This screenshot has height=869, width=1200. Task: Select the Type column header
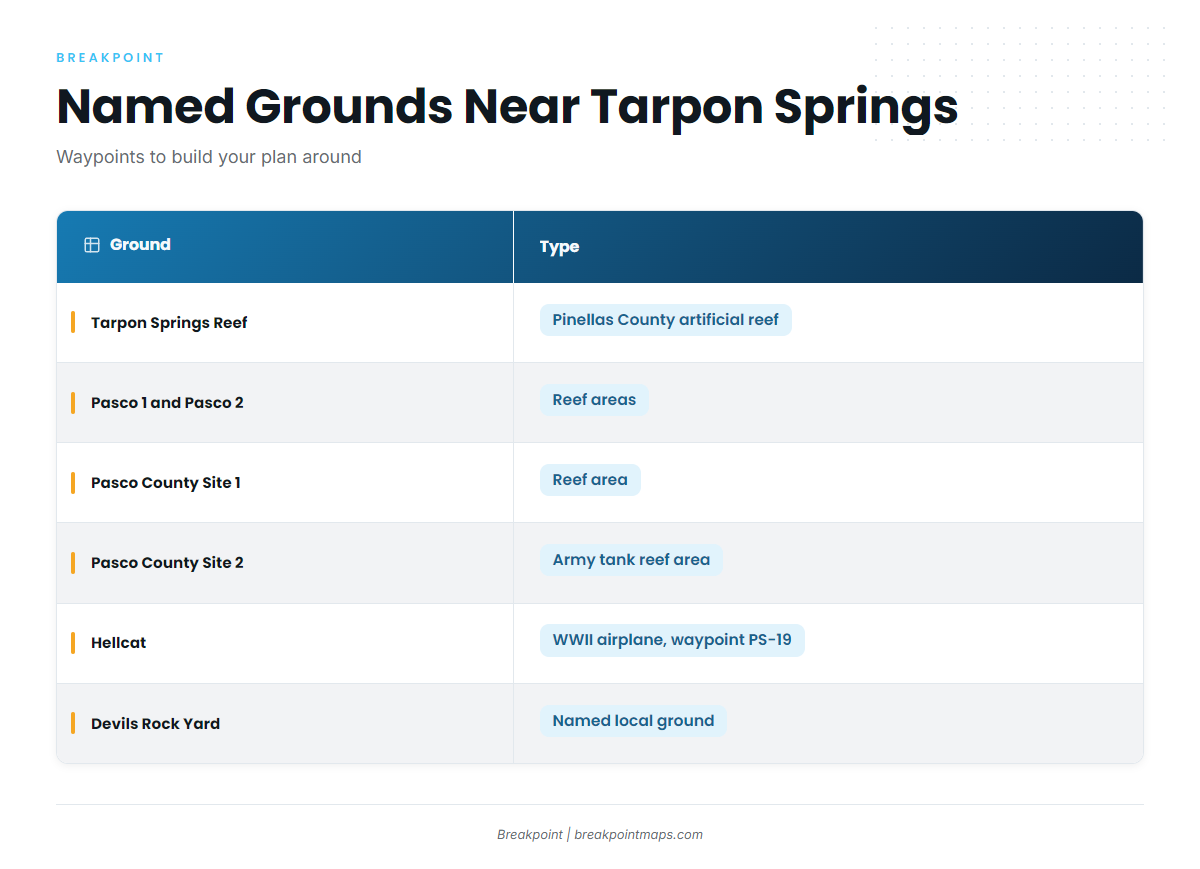coord(828,246)
